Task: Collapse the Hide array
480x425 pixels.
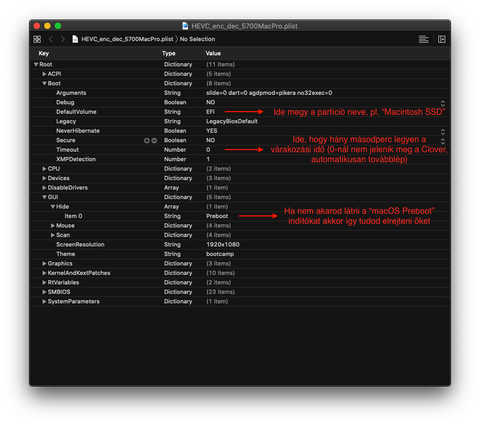Action: click(53, 207)
